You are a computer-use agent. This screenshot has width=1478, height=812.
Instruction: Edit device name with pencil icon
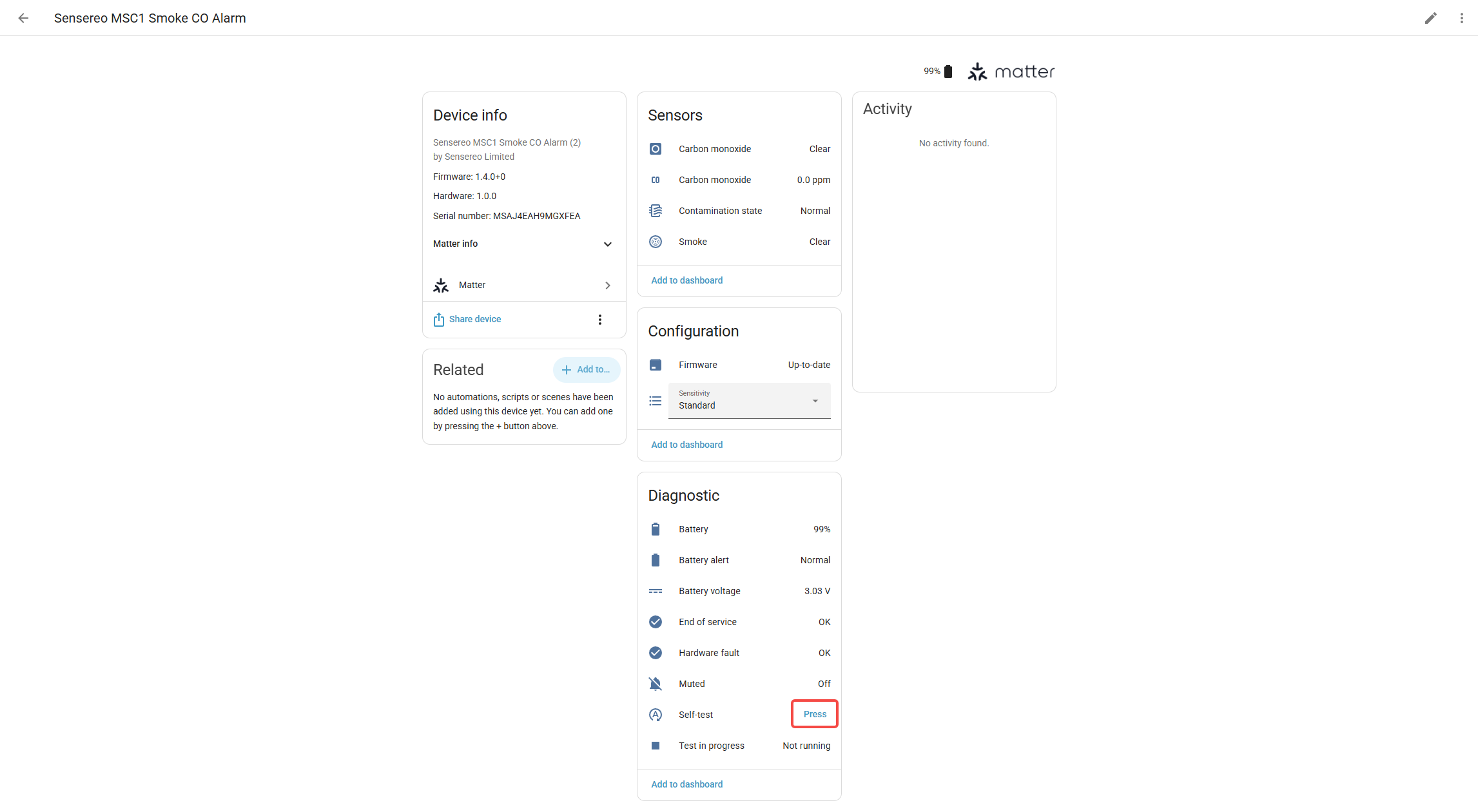[1430, 18]
